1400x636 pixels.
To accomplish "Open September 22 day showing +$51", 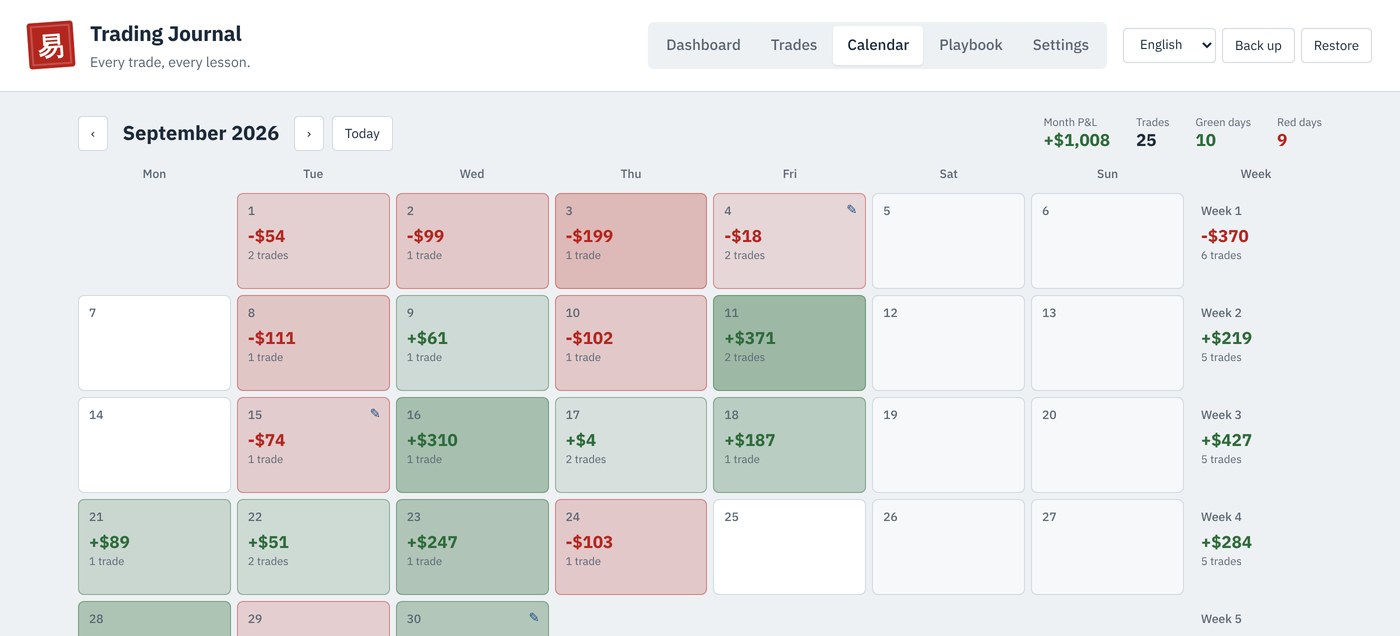I will coord(313,547).
